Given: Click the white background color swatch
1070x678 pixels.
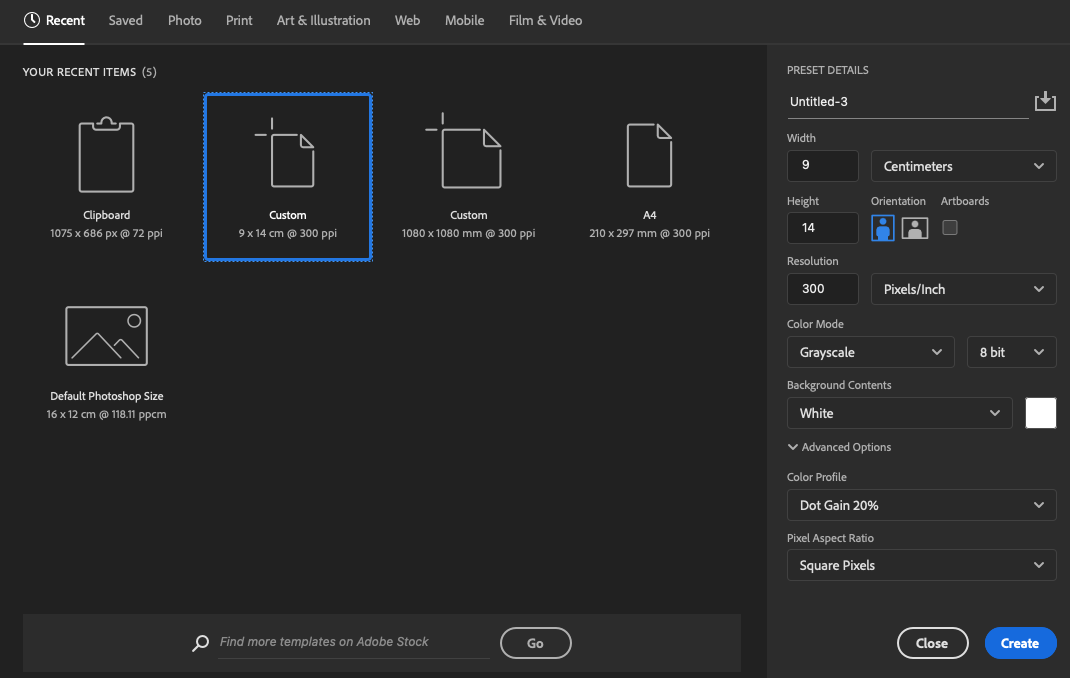Looking at the screenshot, I should (x=1041, y=413).
